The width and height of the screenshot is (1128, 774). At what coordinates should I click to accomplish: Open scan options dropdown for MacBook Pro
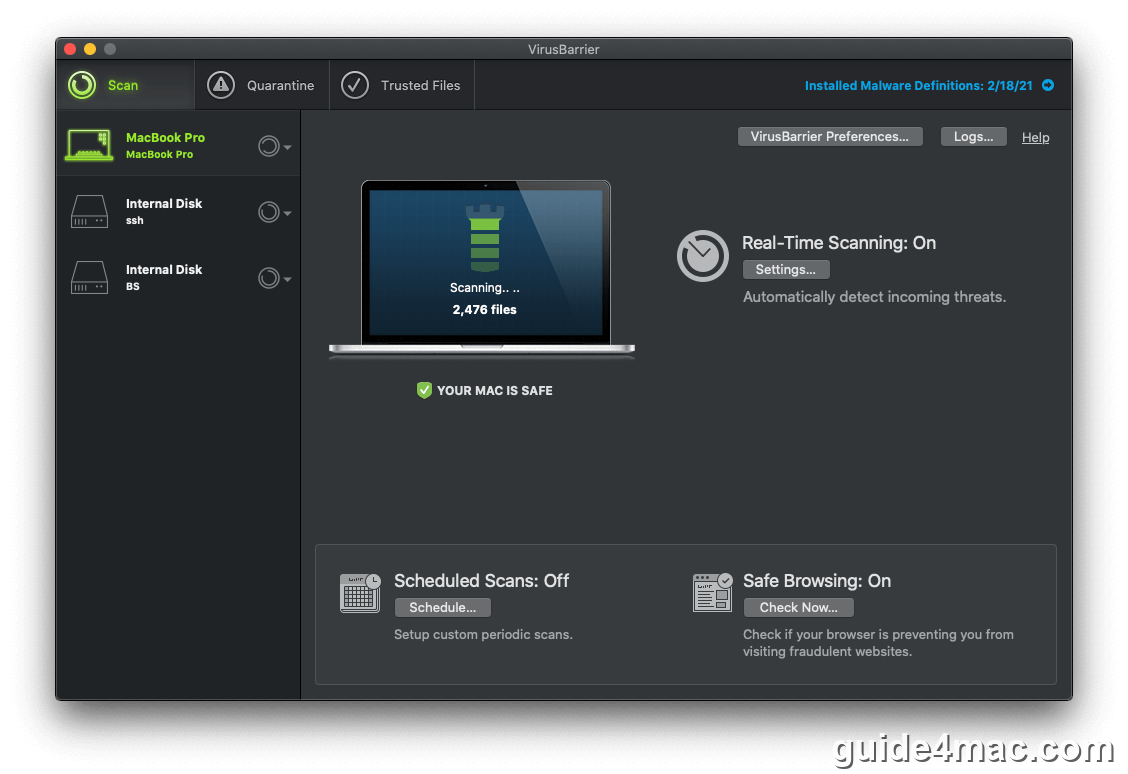[288, 147]
